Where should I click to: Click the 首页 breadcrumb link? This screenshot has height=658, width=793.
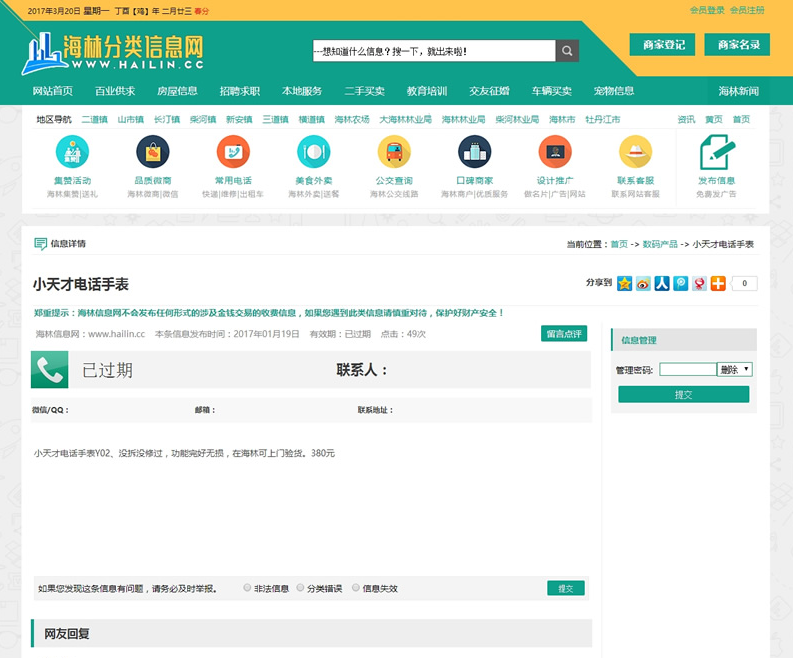(619, 244)
